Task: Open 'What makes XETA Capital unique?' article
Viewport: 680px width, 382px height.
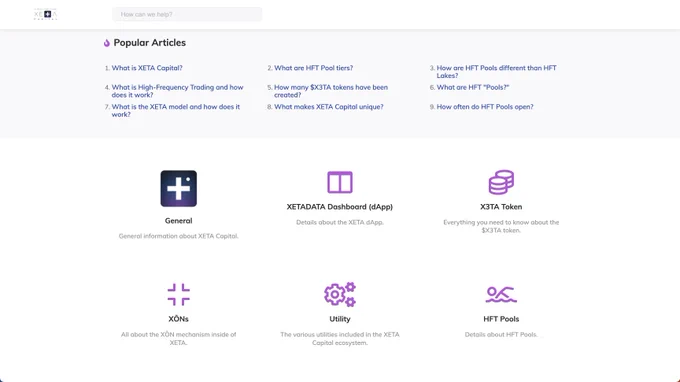Action: (329, 107)
